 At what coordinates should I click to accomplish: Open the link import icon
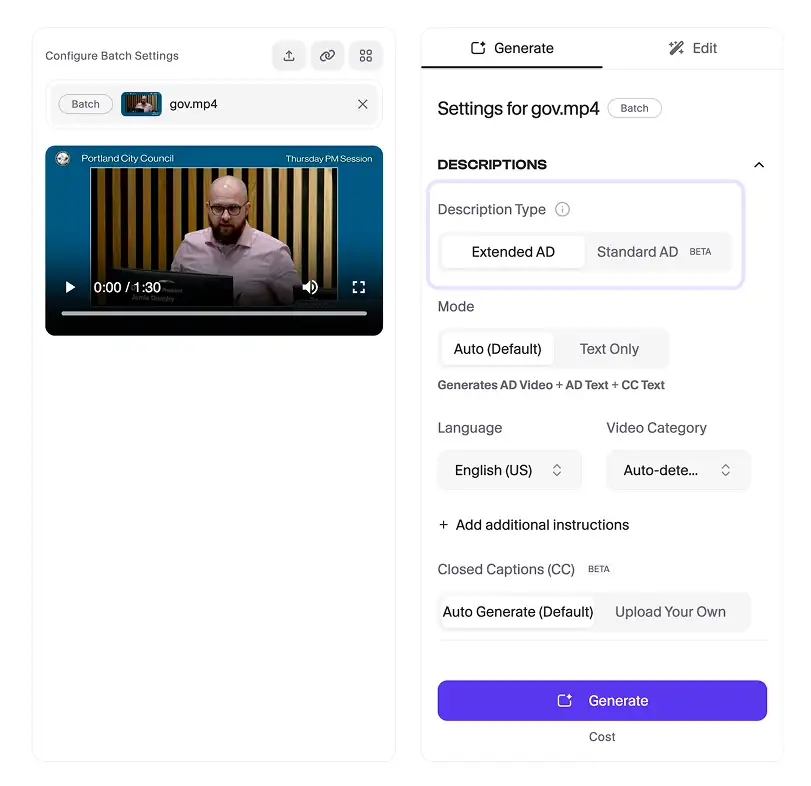pyautogui.click(x=327, y=55)
